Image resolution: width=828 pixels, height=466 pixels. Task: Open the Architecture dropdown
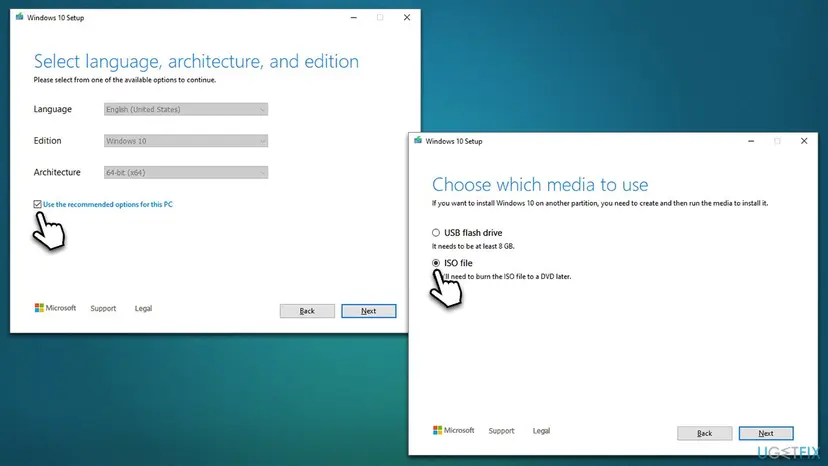[x=186, y=172]
